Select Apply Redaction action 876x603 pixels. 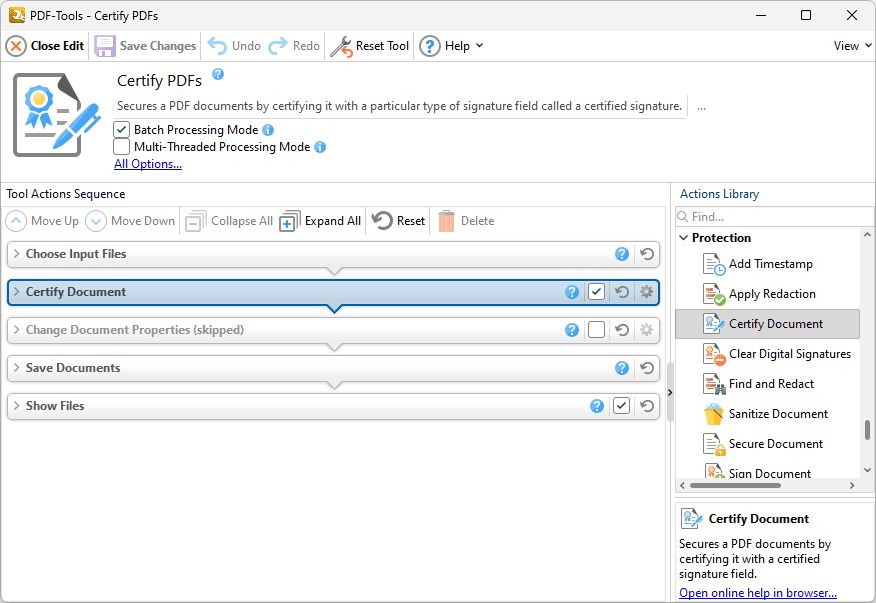click(x=768, y=294)
